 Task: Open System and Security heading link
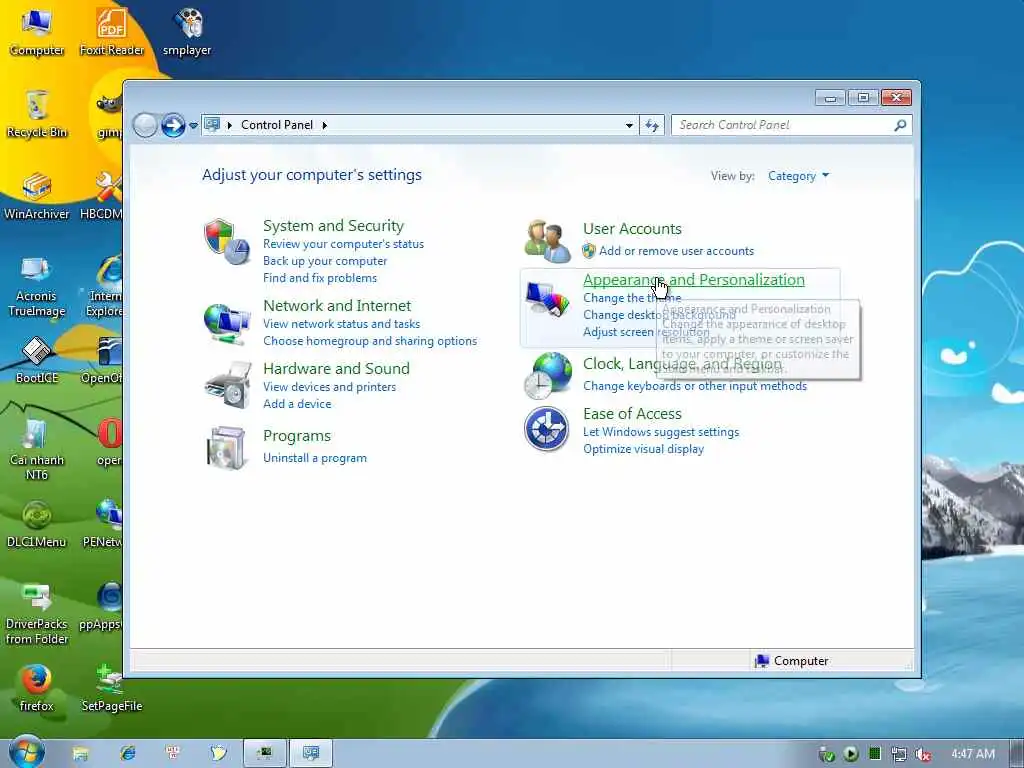point(333,225)
